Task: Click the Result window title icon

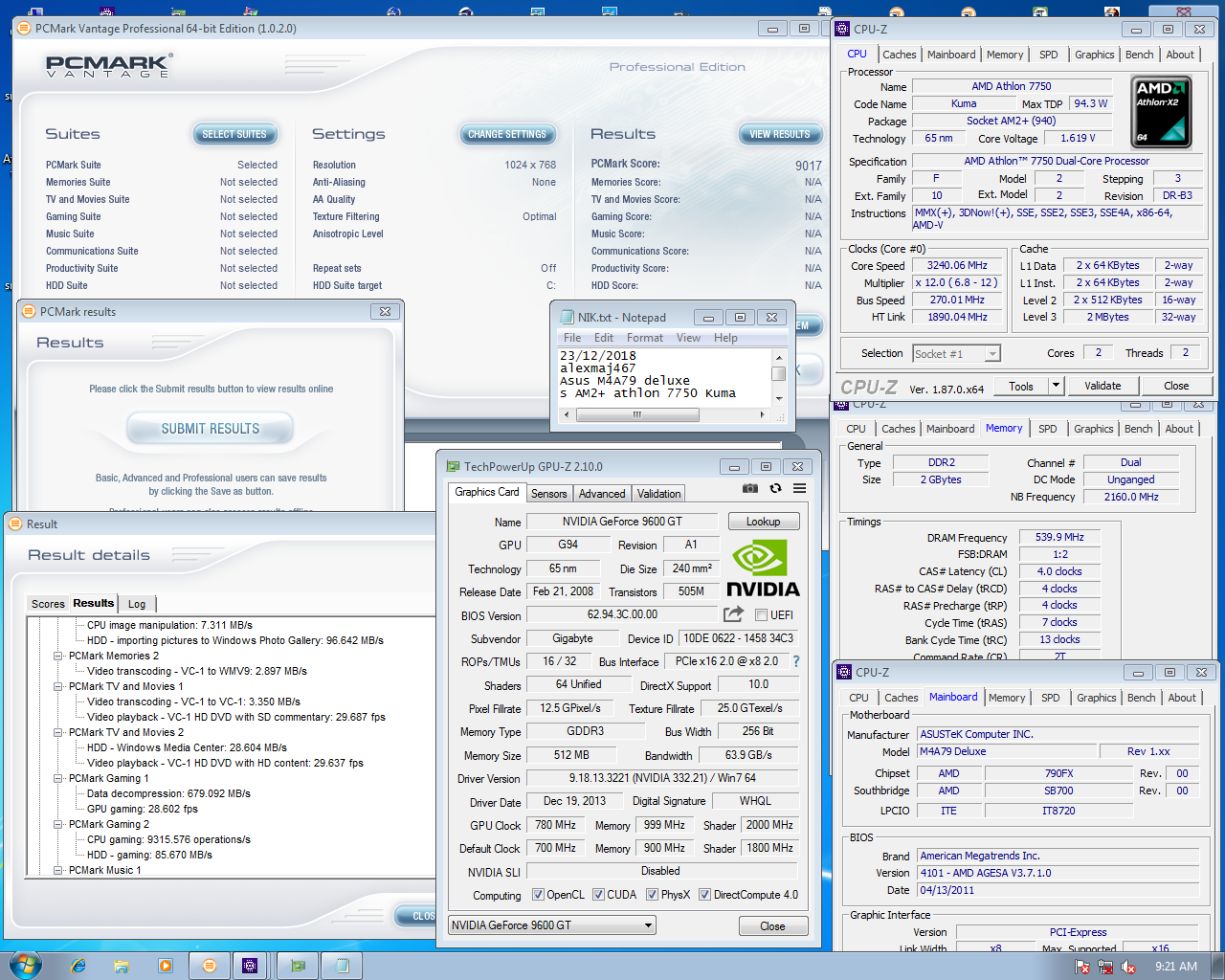Action: click(15, 523)
